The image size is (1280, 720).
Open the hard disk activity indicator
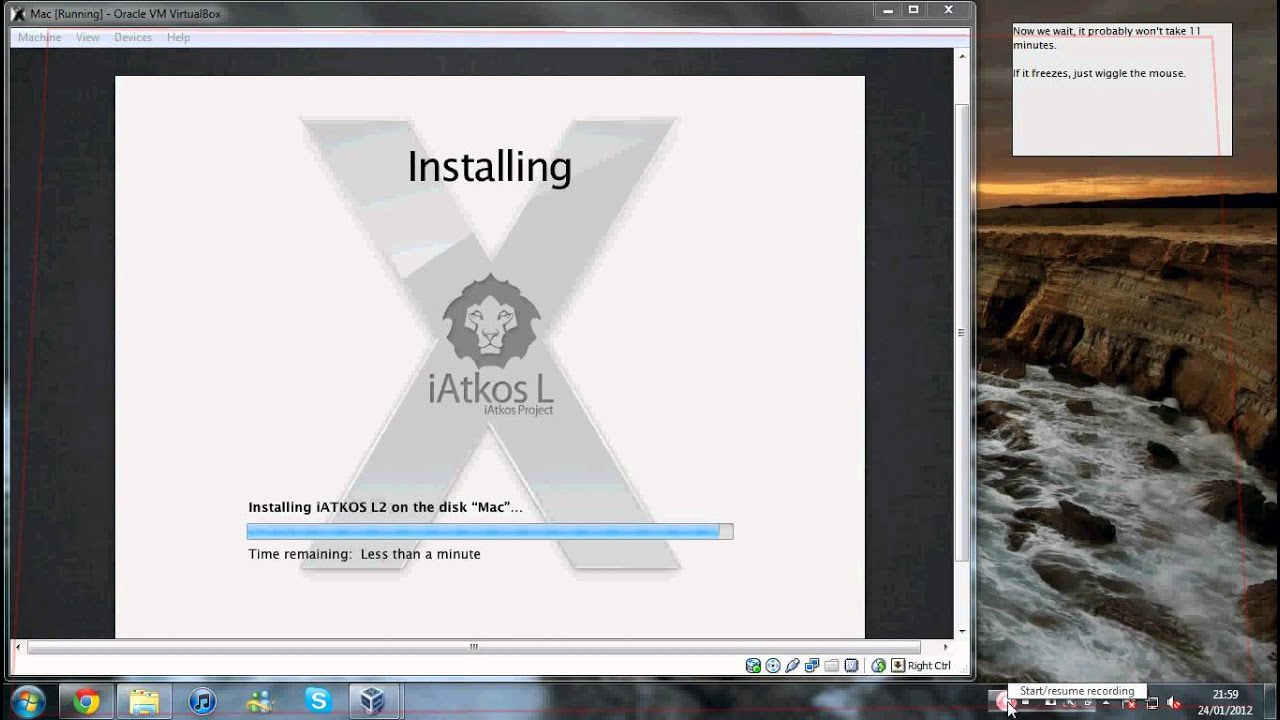753,666
